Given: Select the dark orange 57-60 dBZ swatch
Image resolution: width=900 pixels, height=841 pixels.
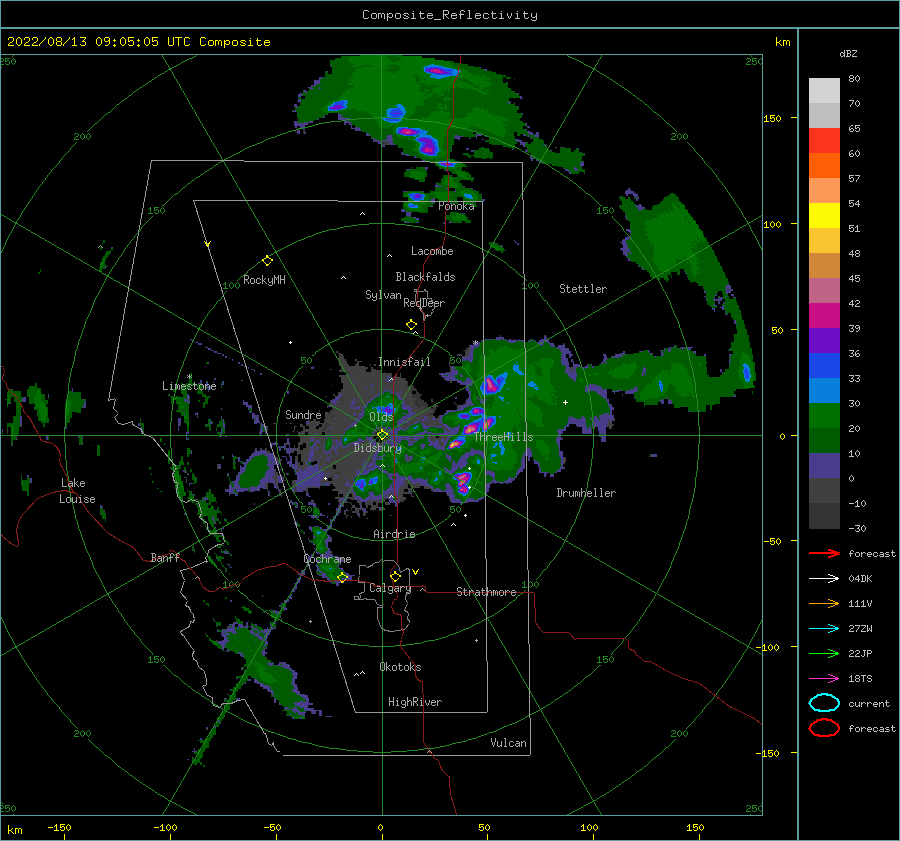Looking at the screenshot, I should pos(824,166).
